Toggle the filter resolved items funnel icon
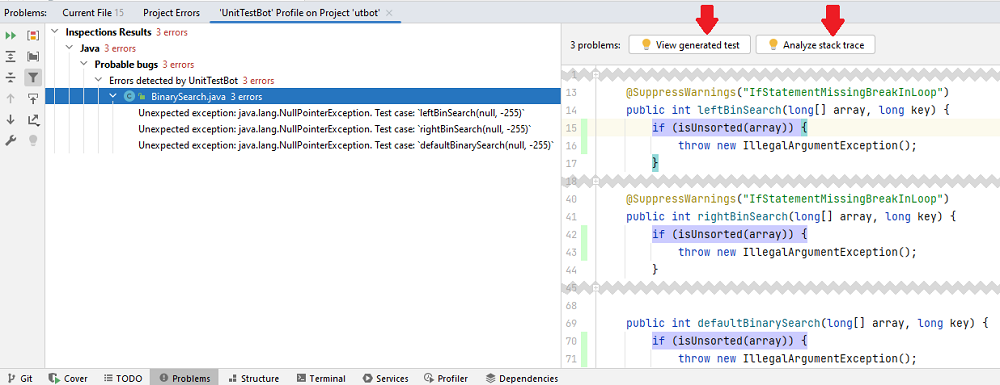 (33, 78)
